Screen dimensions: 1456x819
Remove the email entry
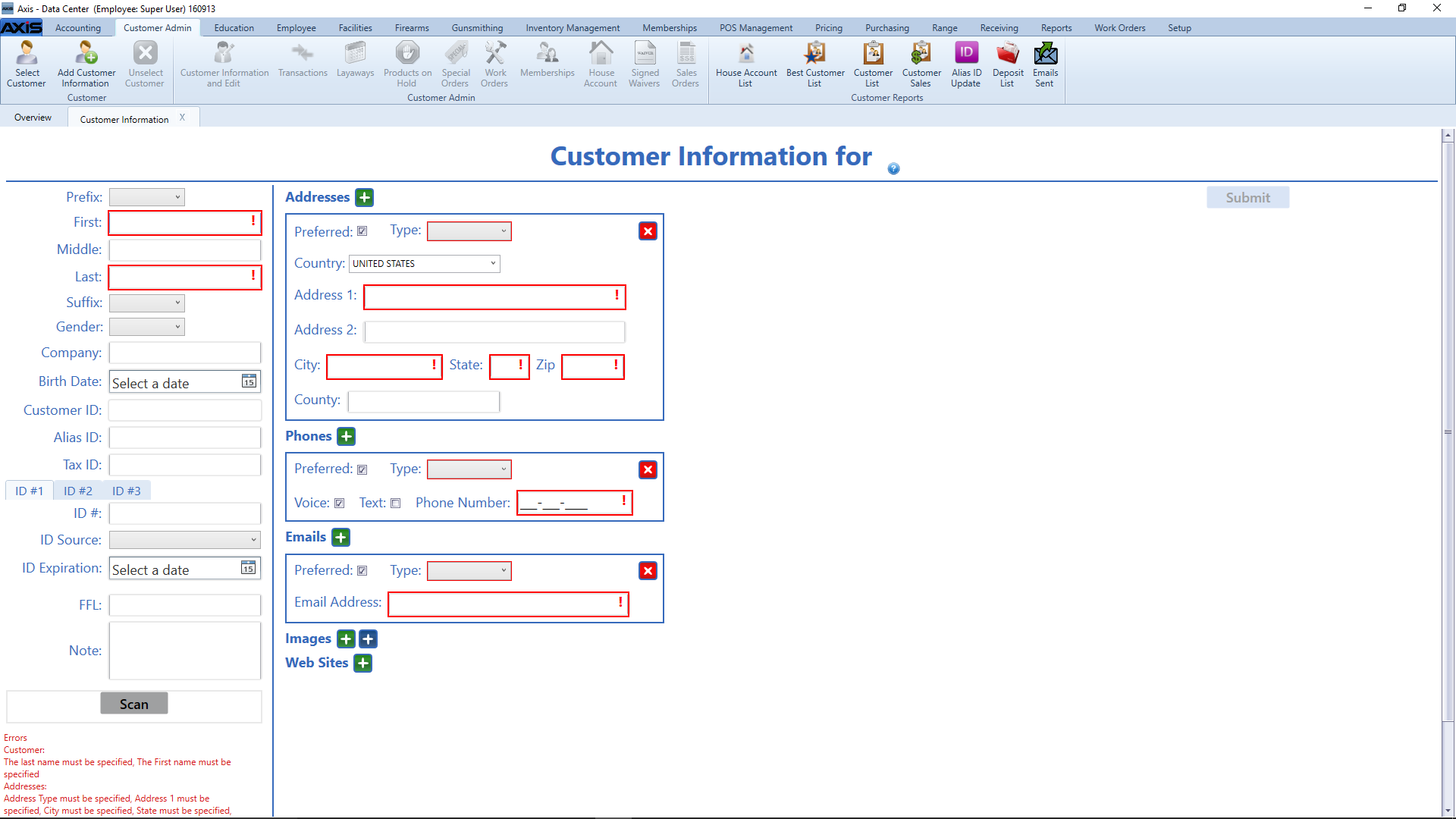[x=648, y=571]
